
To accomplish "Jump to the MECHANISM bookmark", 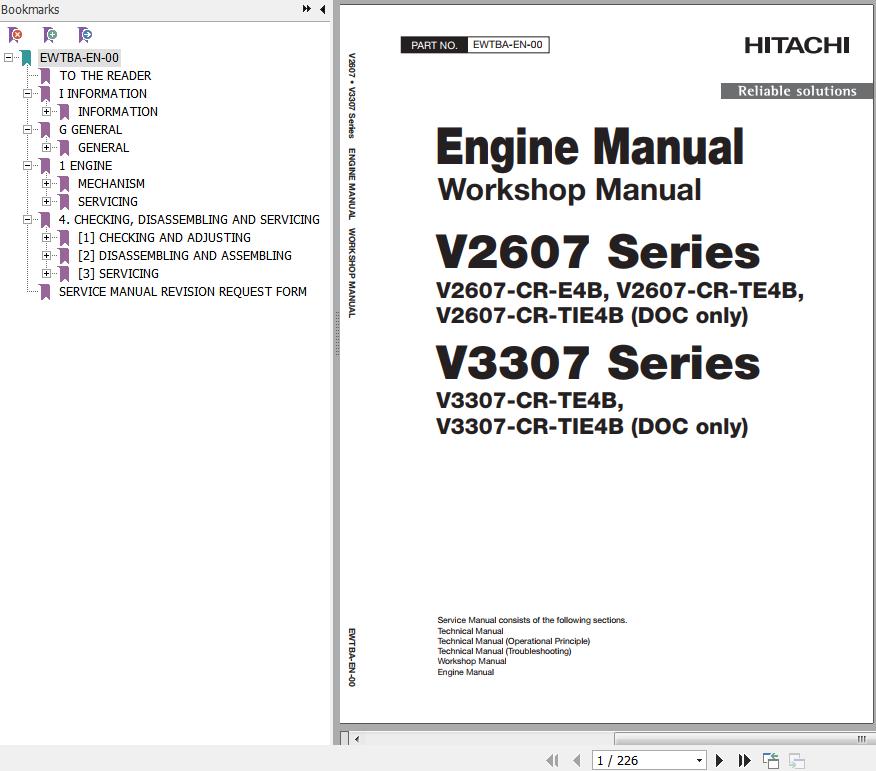I will click(111, 183).
